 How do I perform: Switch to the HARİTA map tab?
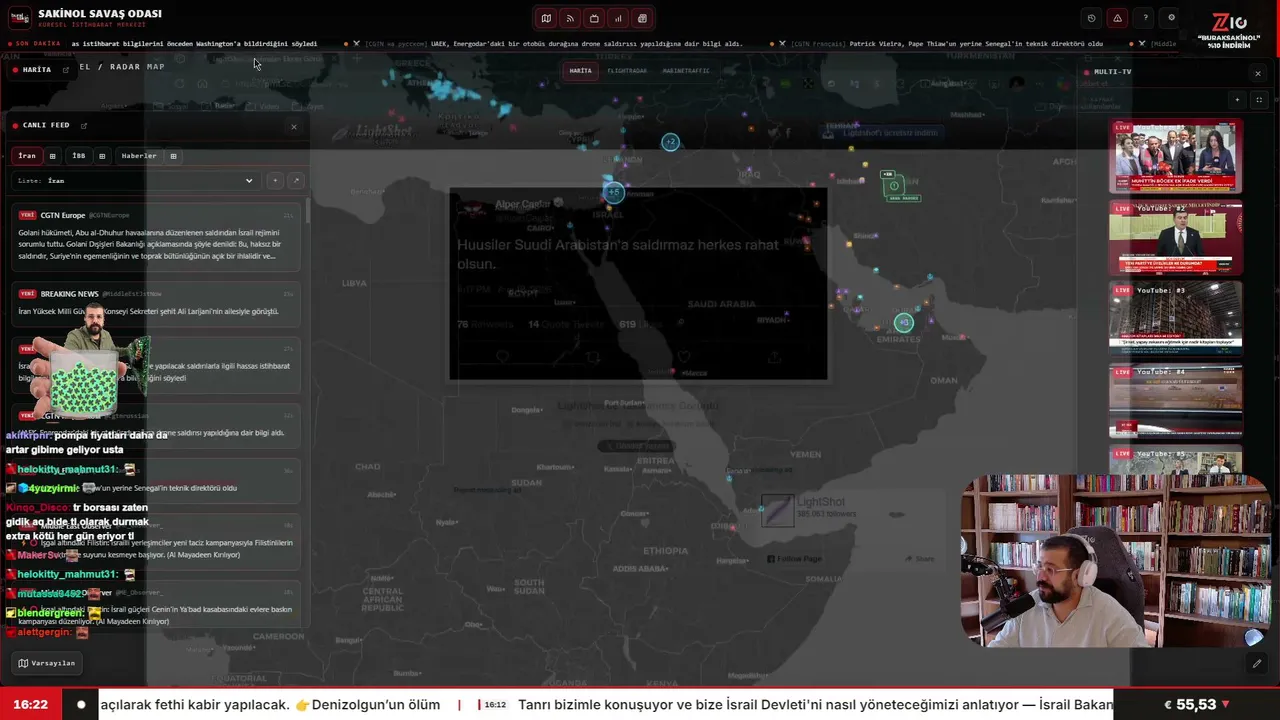pyautogui.click(x=581, y=71)
